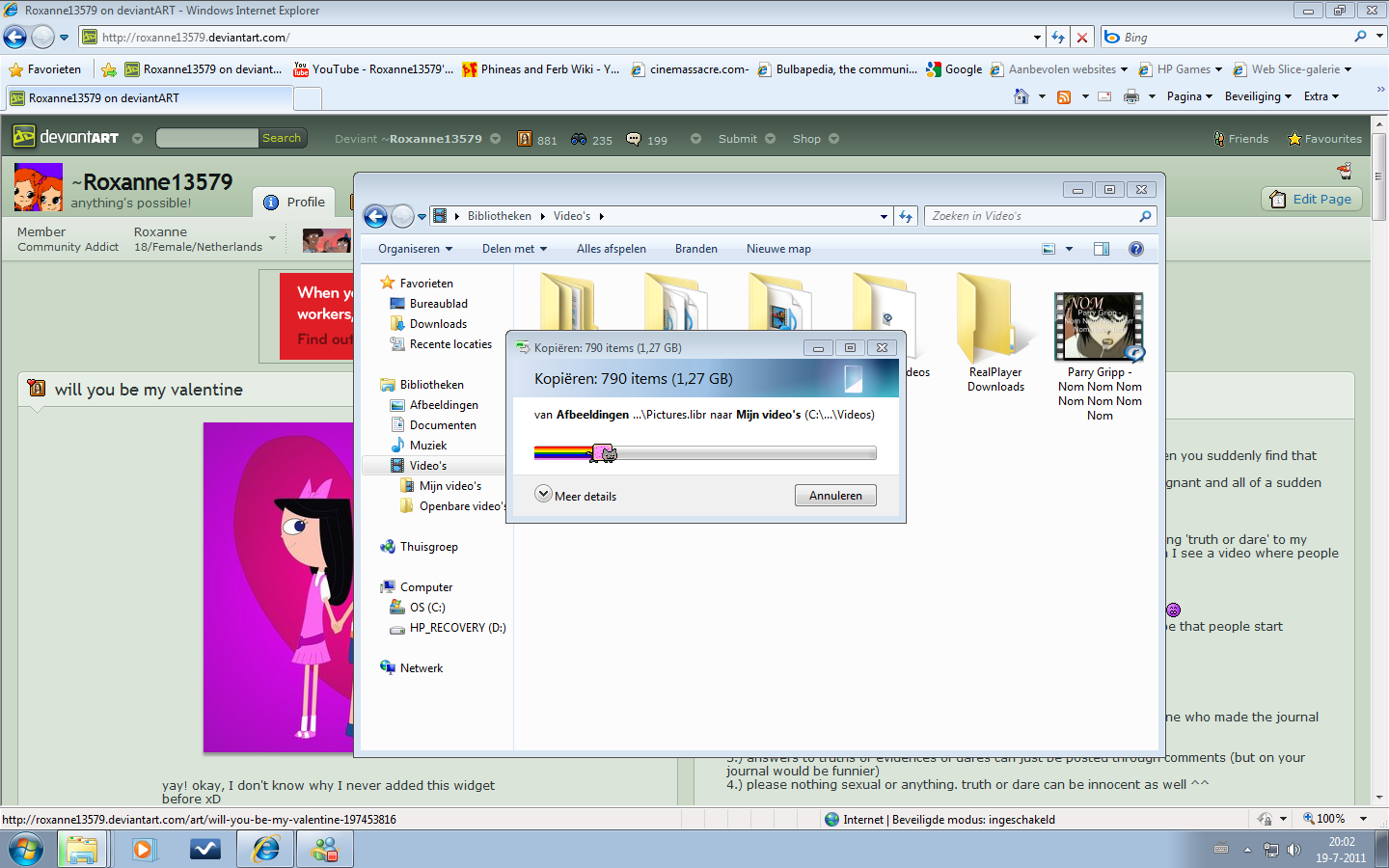Open Windows Live Messenger taskbar icon
Image resolution: width=1389 pixels, height=868 pixels.
coord(326,850)
